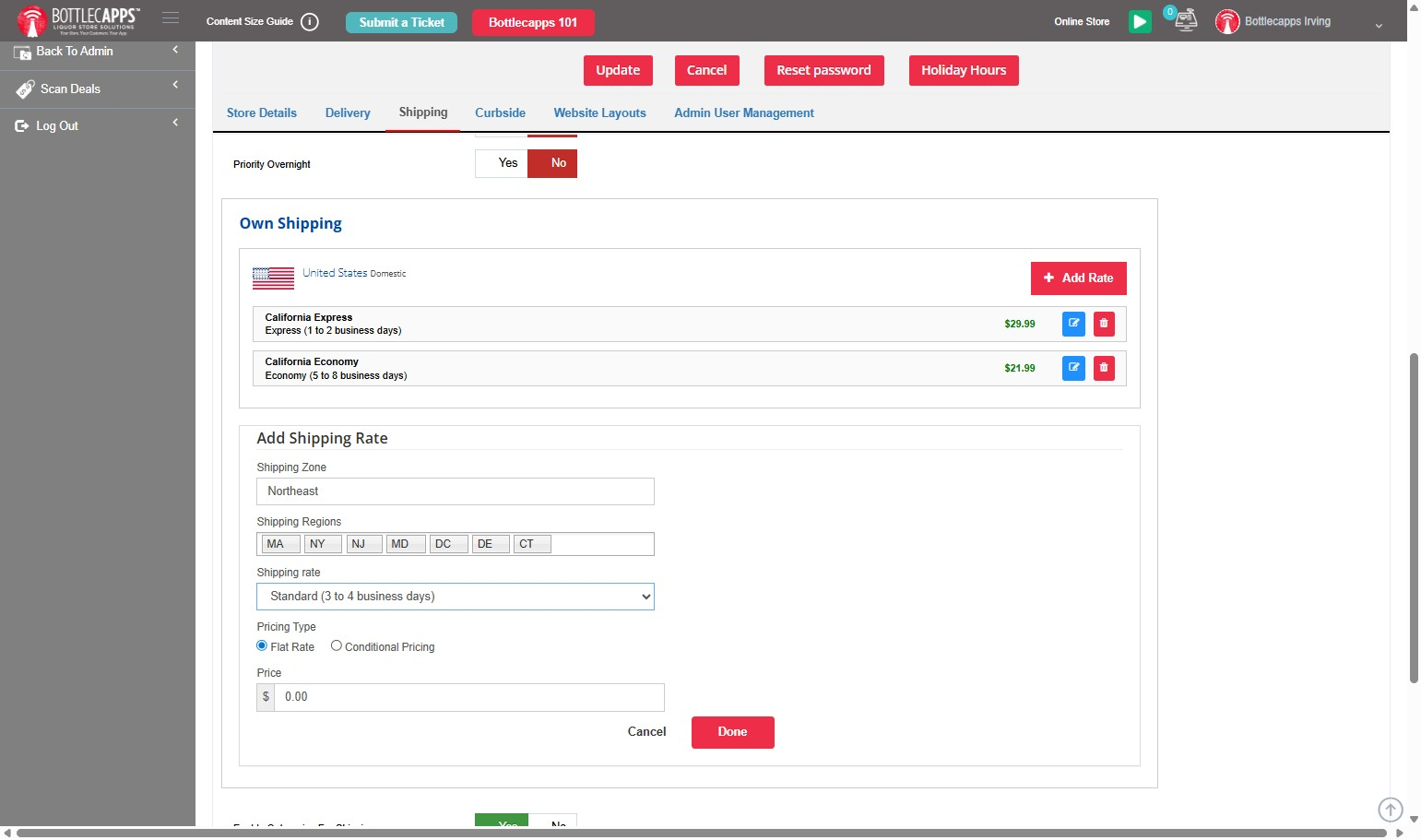Screen dimensions: 1421x840
Task: Expand Log Out chevron
Action: [x=175, y=123]
